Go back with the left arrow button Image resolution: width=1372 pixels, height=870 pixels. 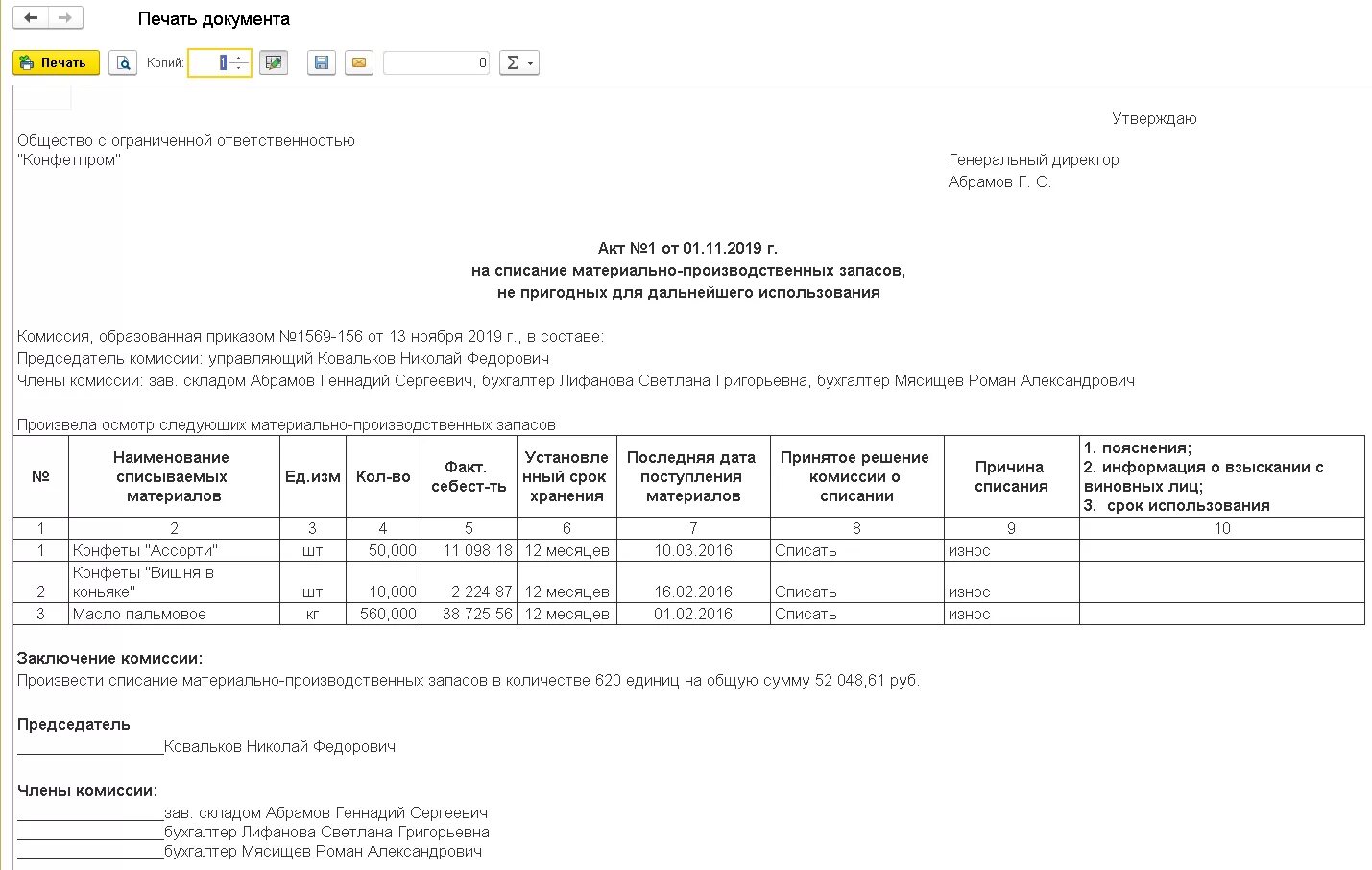pos(31,18)
